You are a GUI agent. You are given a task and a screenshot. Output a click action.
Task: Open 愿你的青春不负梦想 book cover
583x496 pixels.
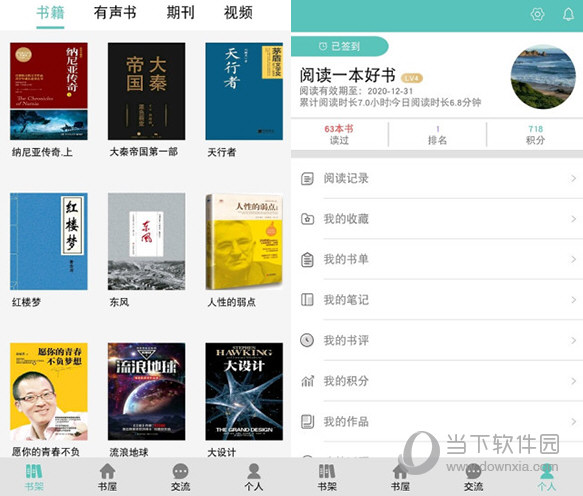click(x=49, y=392)
